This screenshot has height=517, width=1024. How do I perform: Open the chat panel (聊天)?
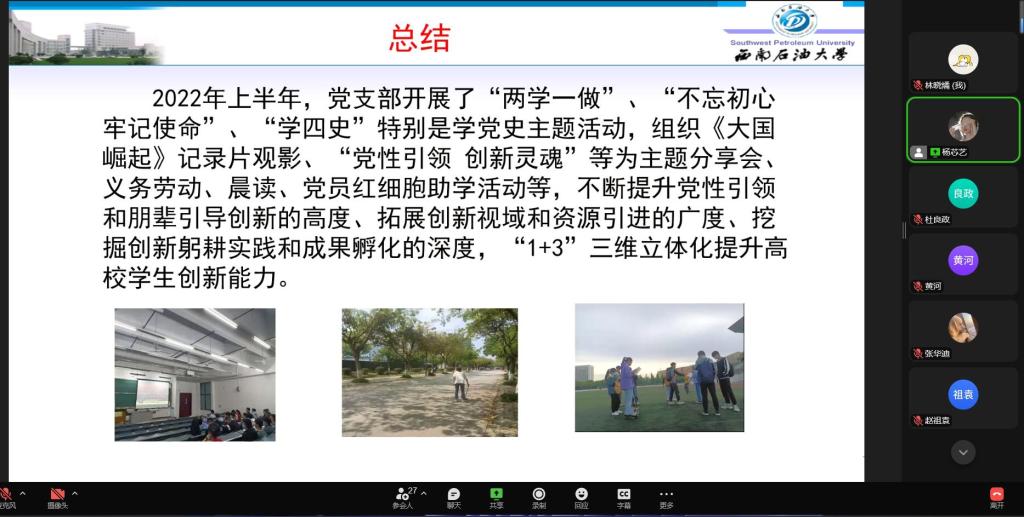point(454,497)
